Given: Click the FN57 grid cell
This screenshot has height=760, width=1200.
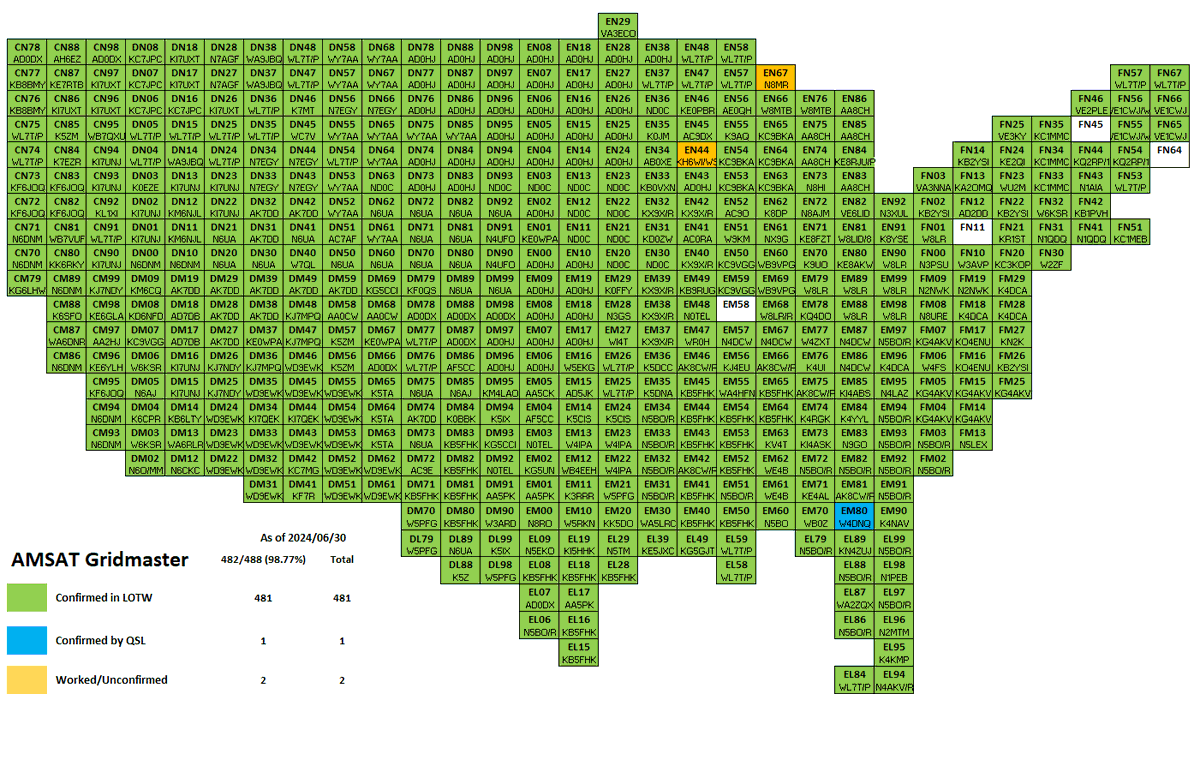Looking at the screenshot, I should click(1131, 79).
